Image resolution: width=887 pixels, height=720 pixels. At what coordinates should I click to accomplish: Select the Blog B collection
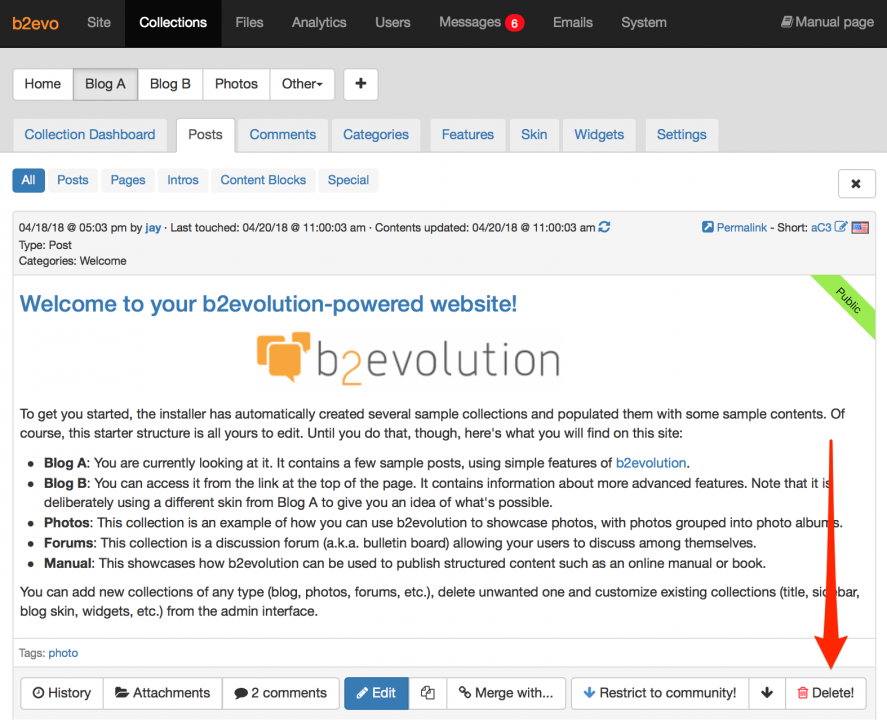point(170,84)
